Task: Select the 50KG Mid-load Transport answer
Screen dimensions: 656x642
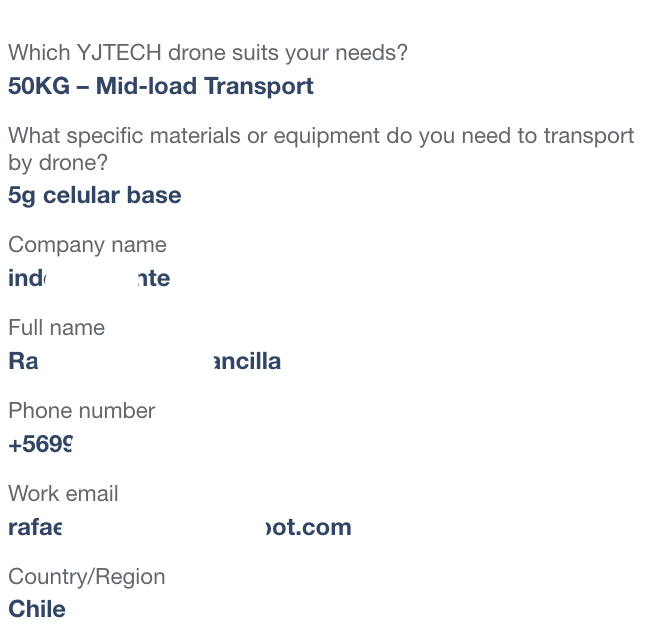Action: point(161,86)
